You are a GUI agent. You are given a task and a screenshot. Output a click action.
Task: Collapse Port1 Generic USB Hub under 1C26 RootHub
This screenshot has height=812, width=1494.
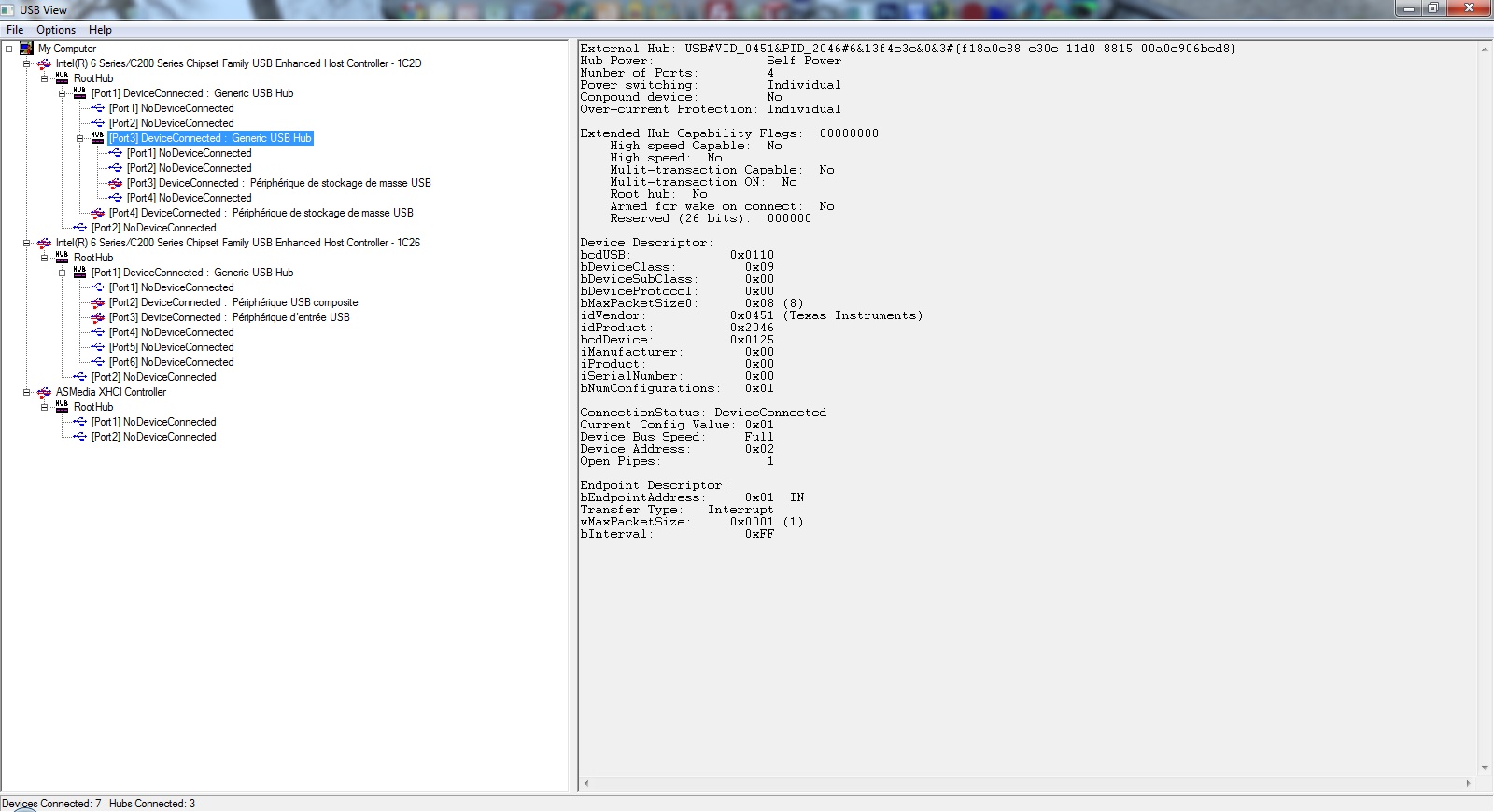[63, 273]
